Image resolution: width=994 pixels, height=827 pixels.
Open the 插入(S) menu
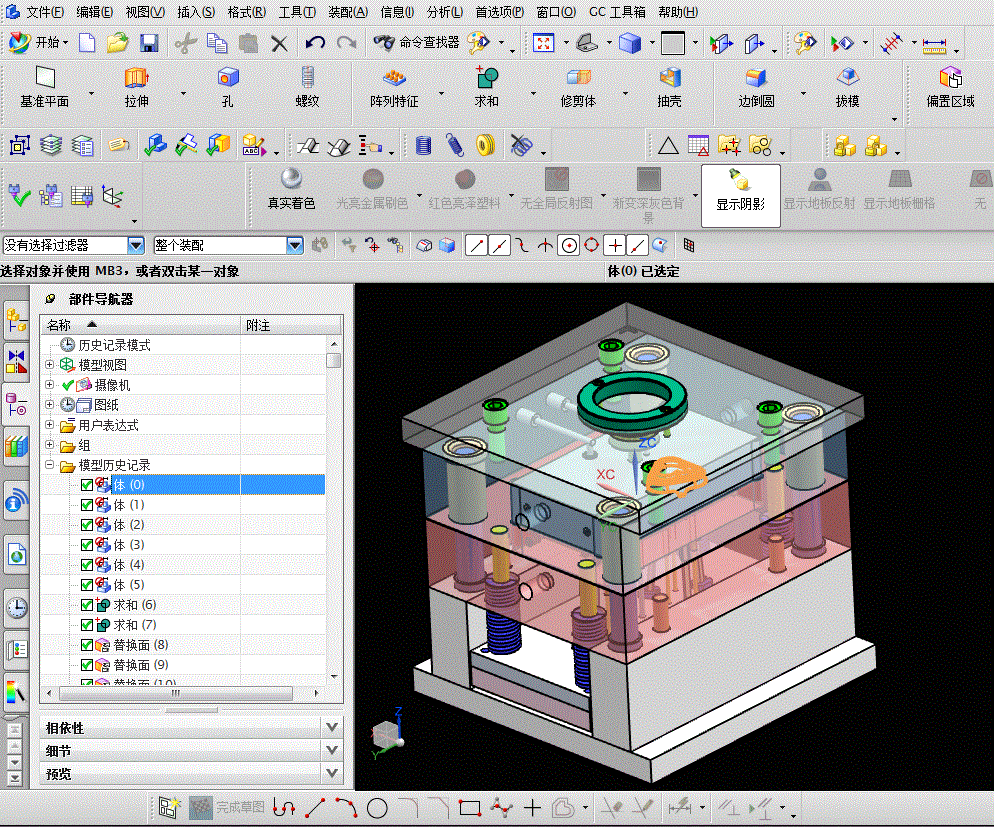[x=196, y=12]
